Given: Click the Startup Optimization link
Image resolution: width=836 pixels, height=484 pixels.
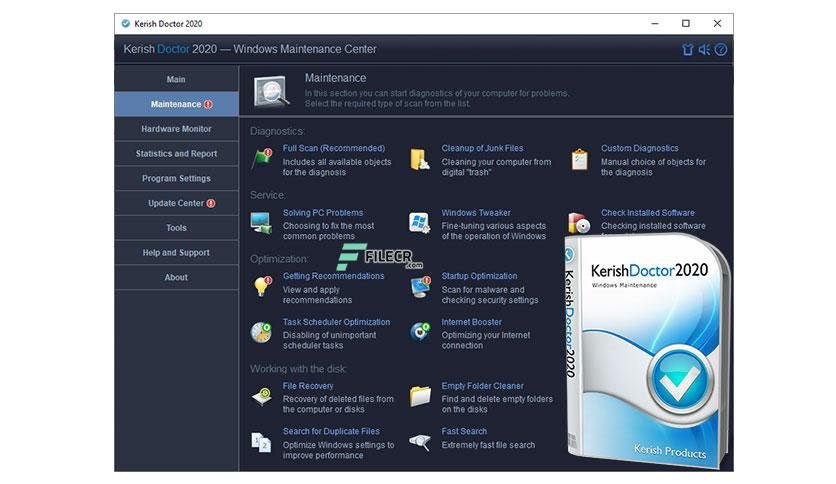Looking at the screenshot, I should 479,276.
